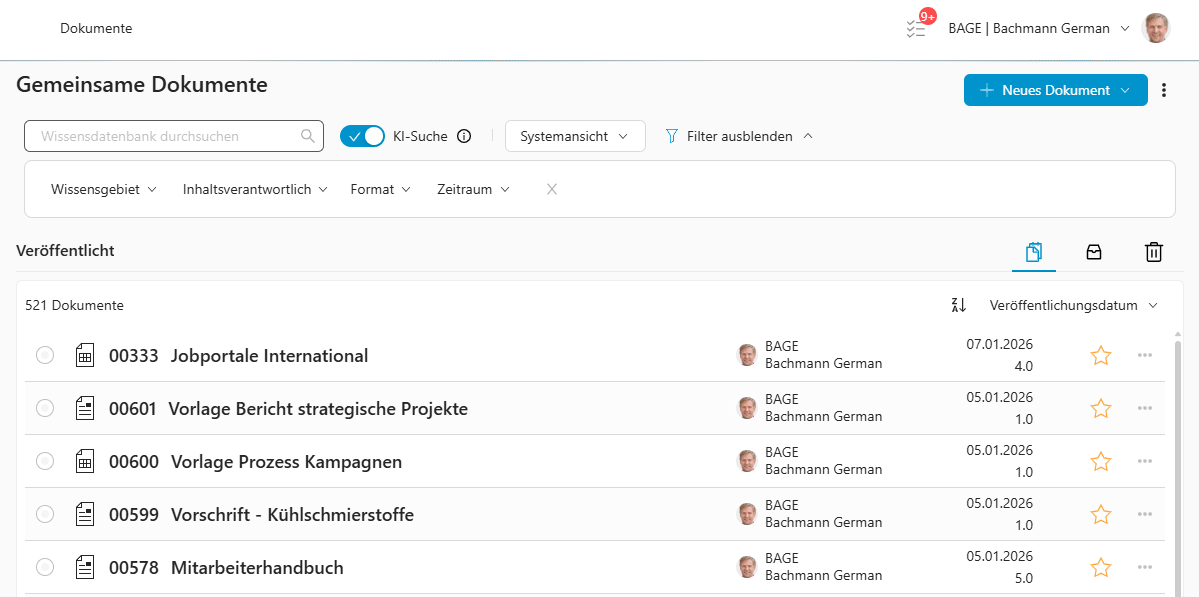Open the Veröffentlichungsdatum sort dropdown
The height and width of the screenshot is (597, 1199).
1073,306
